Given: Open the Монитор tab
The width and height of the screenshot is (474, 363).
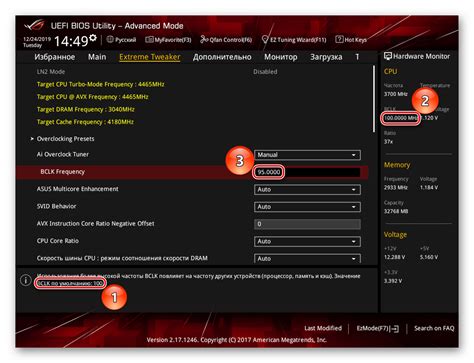Looking at the screenshot, I should pos(281,57).
